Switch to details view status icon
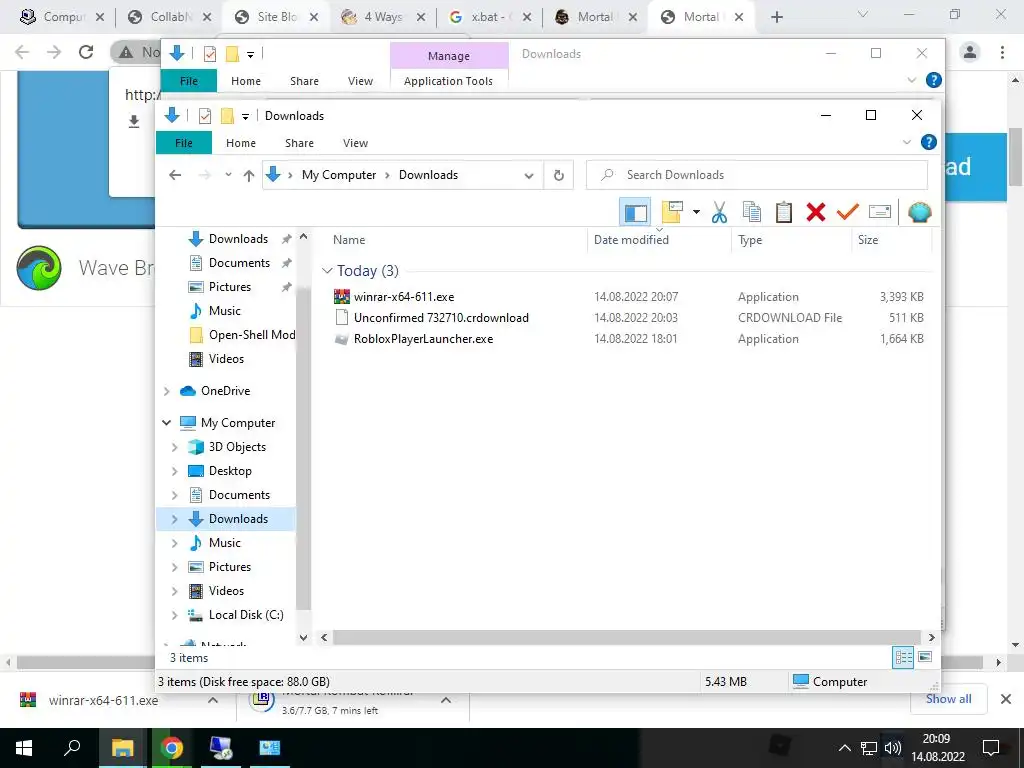The image size is (1024, 768). 903,657
